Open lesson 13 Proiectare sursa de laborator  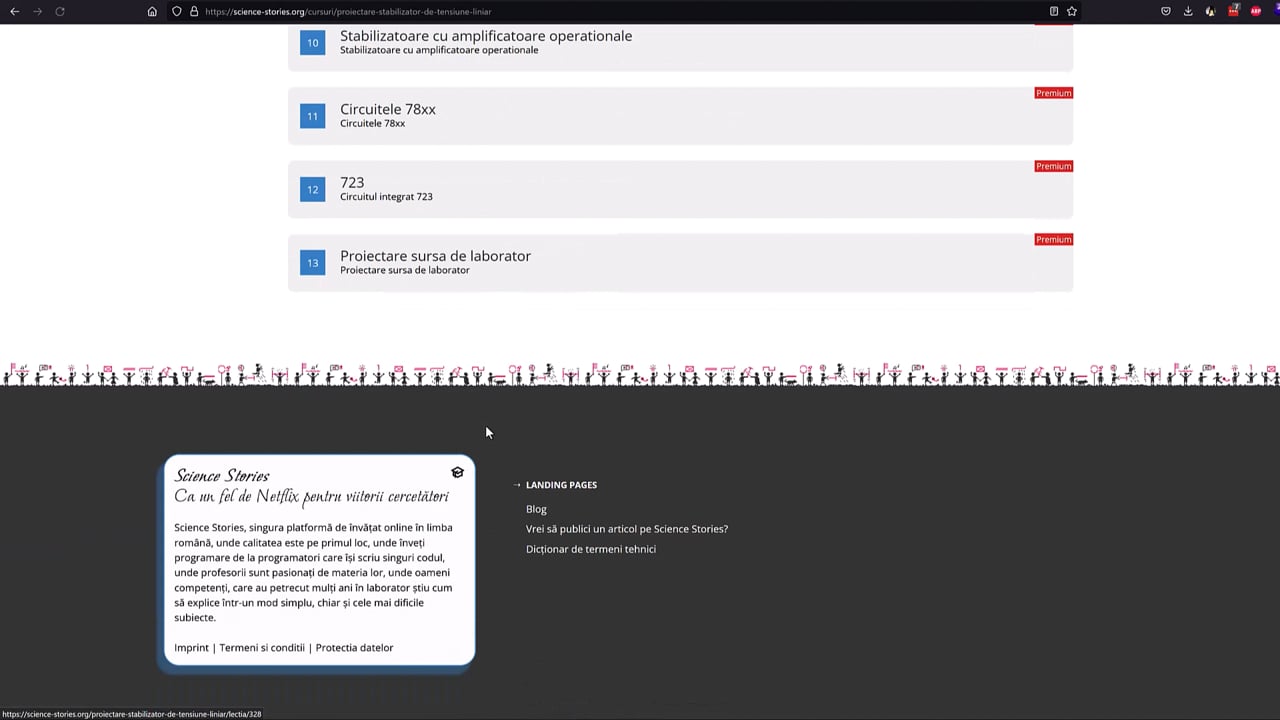coord(680,262)
